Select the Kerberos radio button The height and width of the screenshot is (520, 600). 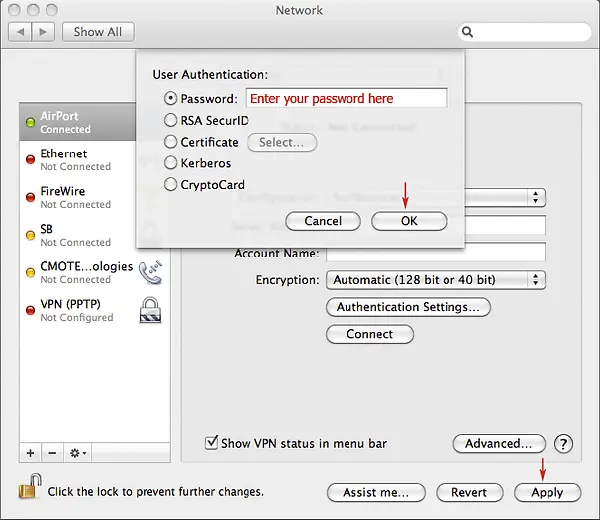click(x=170, y=163)
